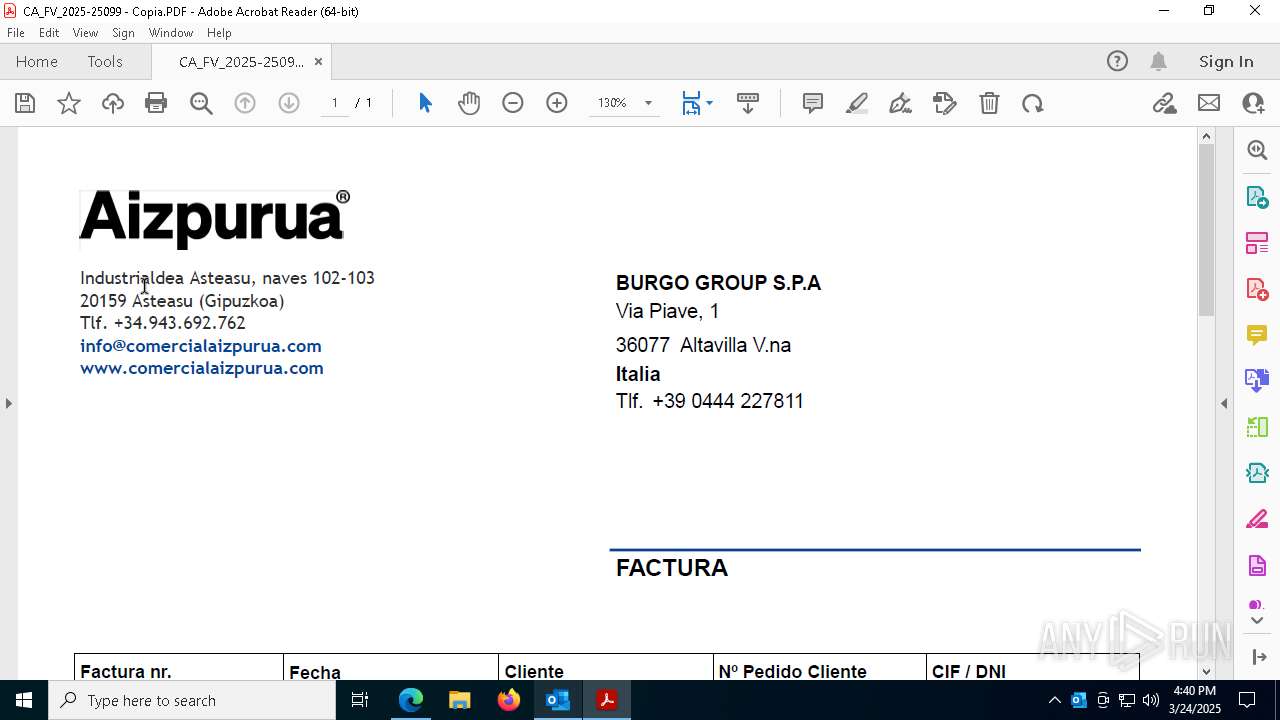Open the help question mark icon

tap(1117, 62)
